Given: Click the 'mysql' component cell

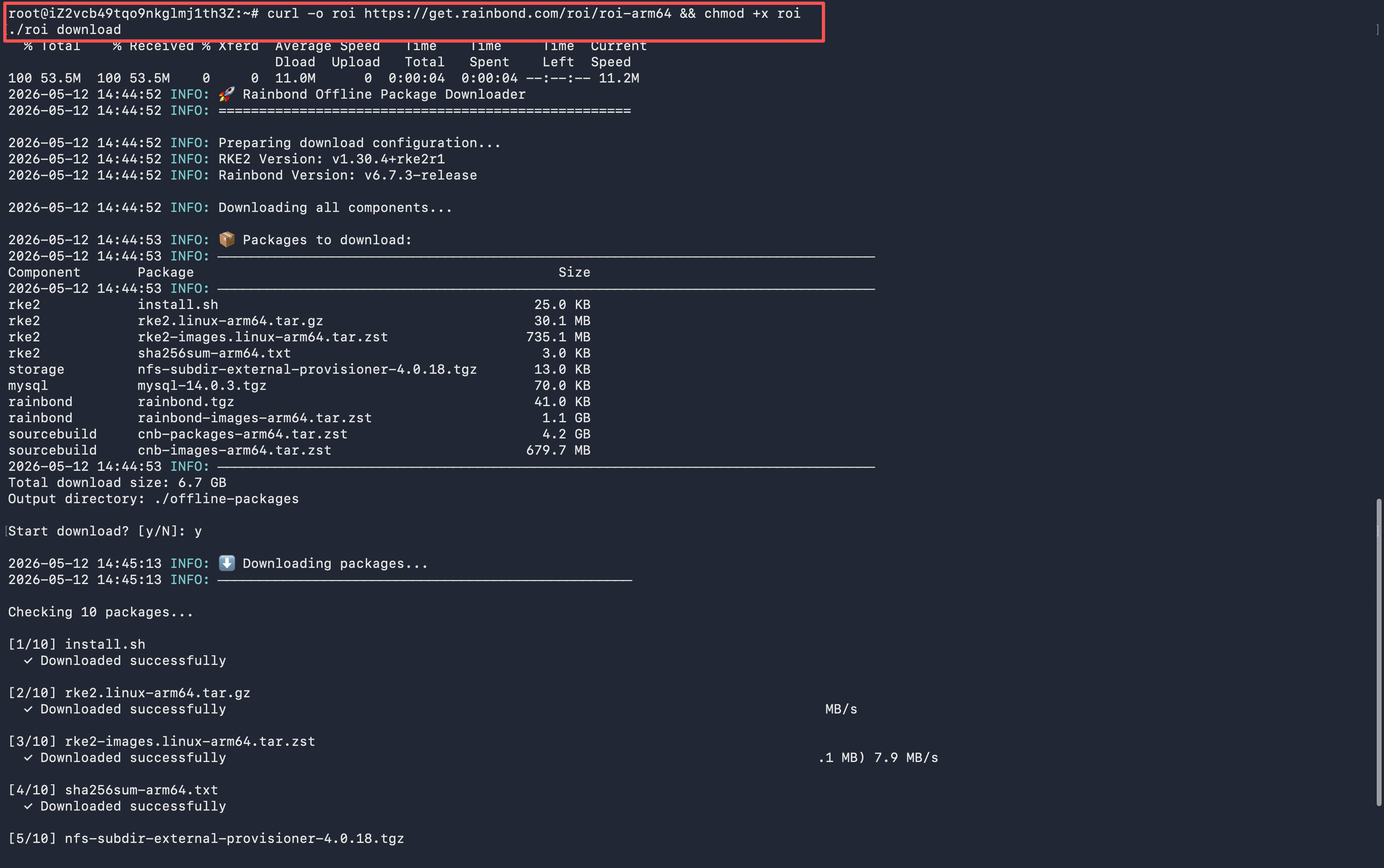Looking at the screenshot, I should [28, 386].
